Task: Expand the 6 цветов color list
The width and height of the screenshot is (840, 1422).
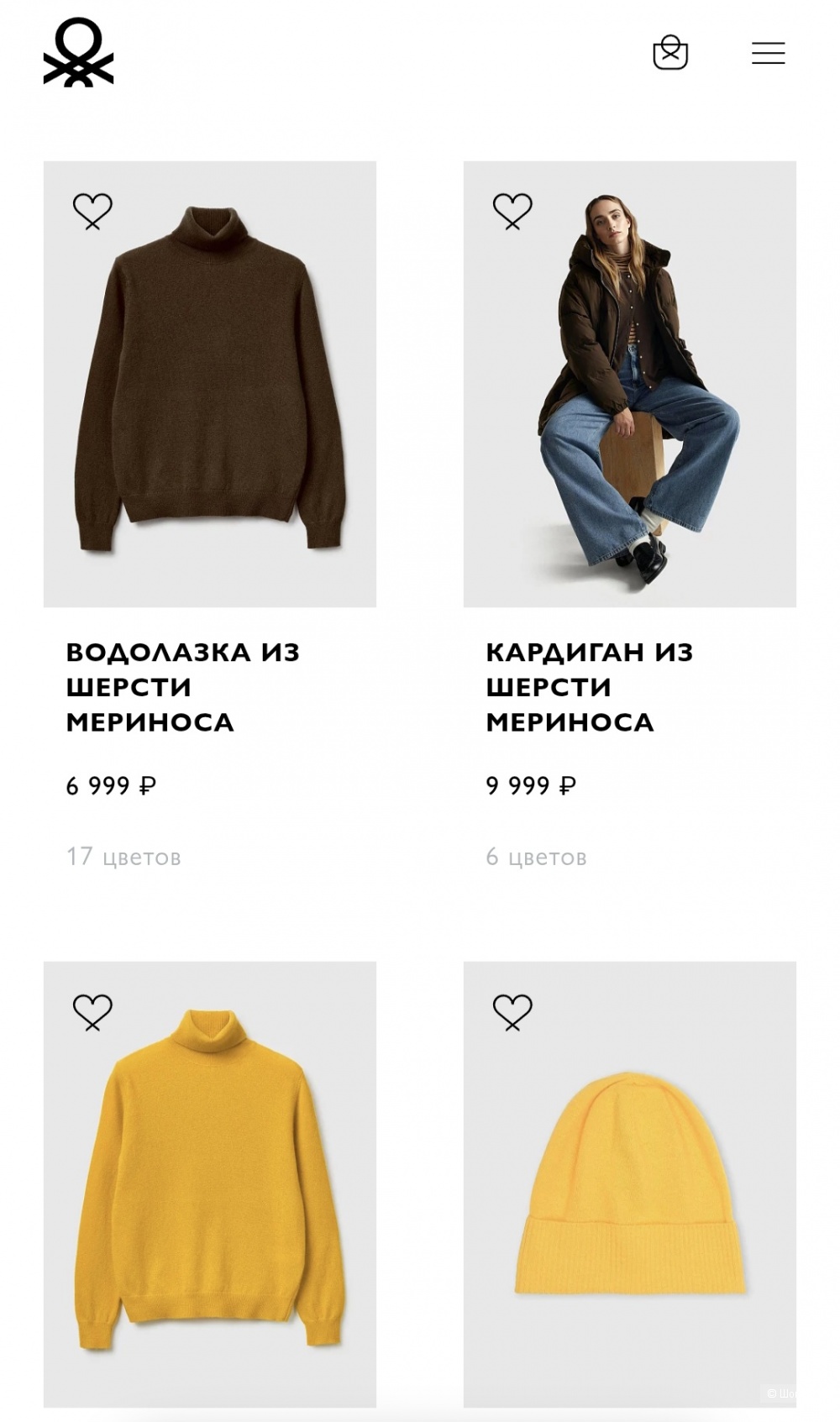Action: pos(536,856)
